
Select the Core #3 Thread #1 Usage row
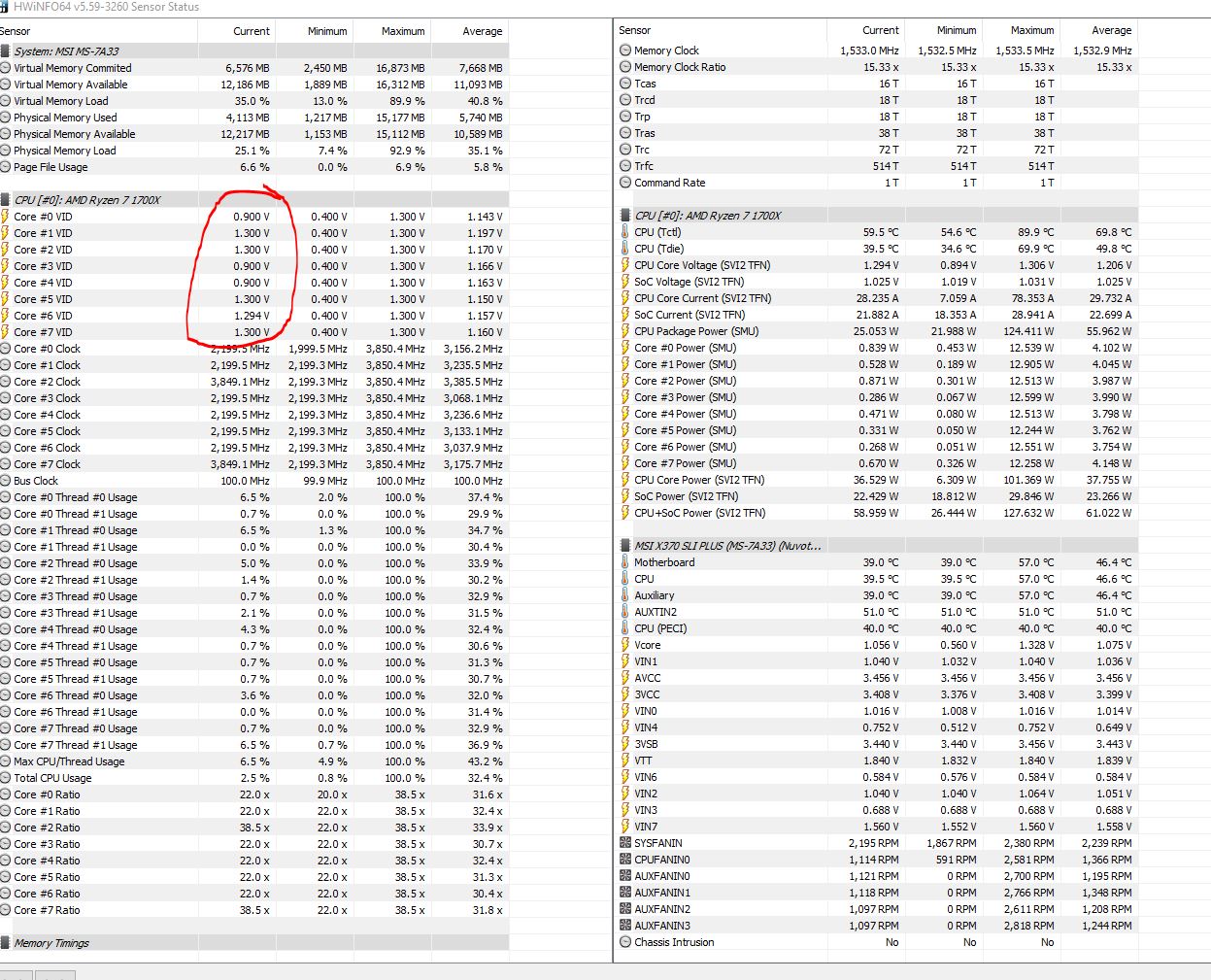pos(253,613)
